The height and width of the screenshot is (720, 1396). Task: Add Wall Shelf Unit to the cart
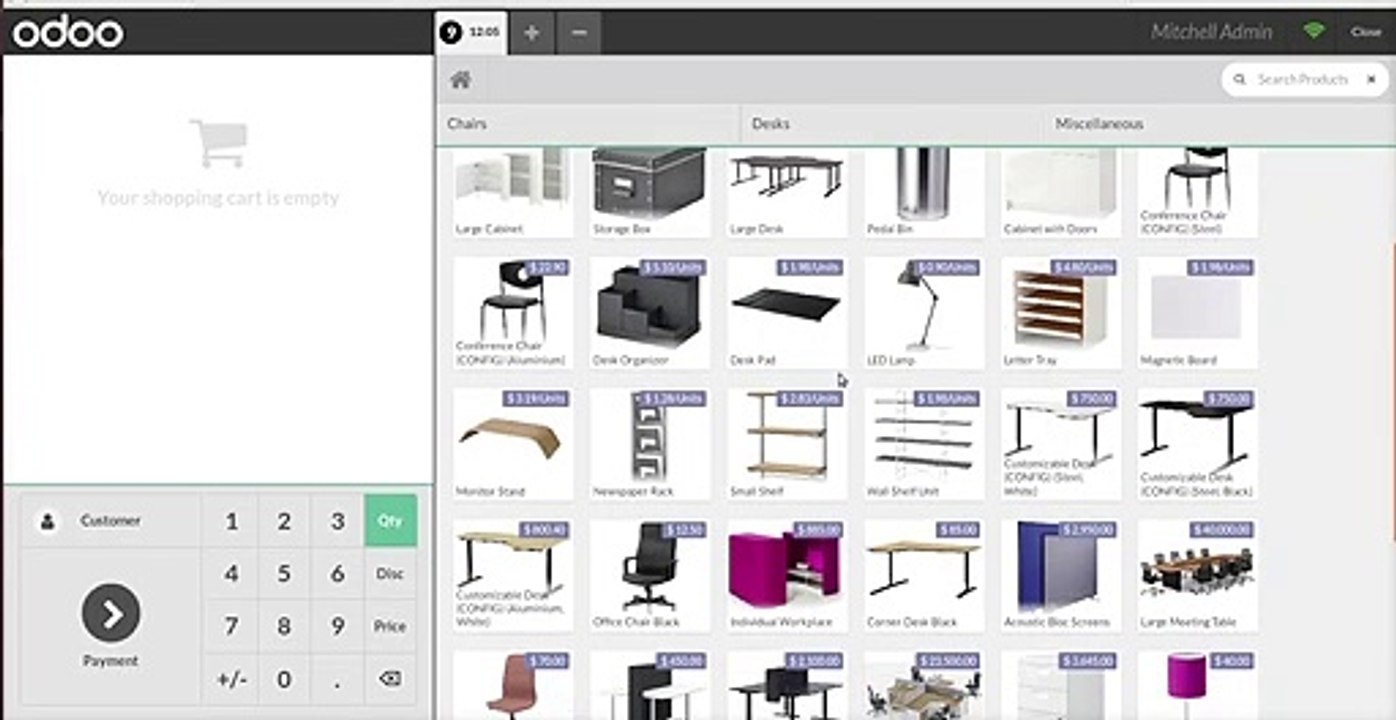(924, 444)
